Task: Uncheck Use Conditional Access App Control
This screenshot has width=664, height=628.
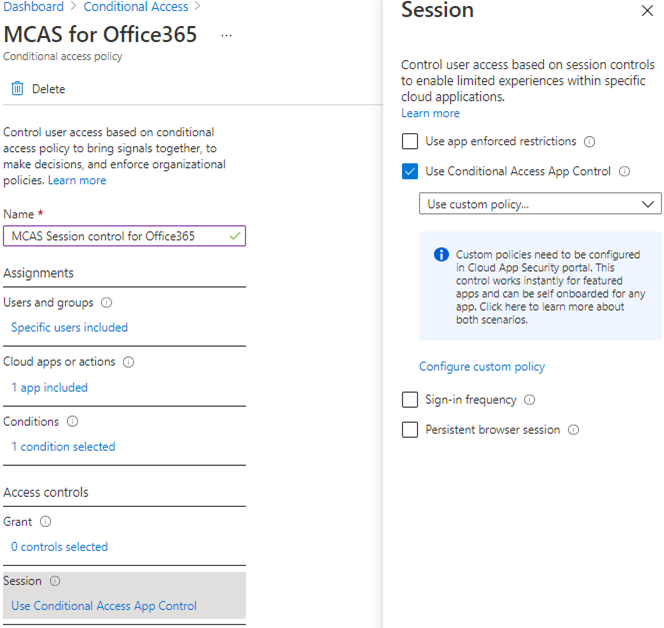Action: 410,171
